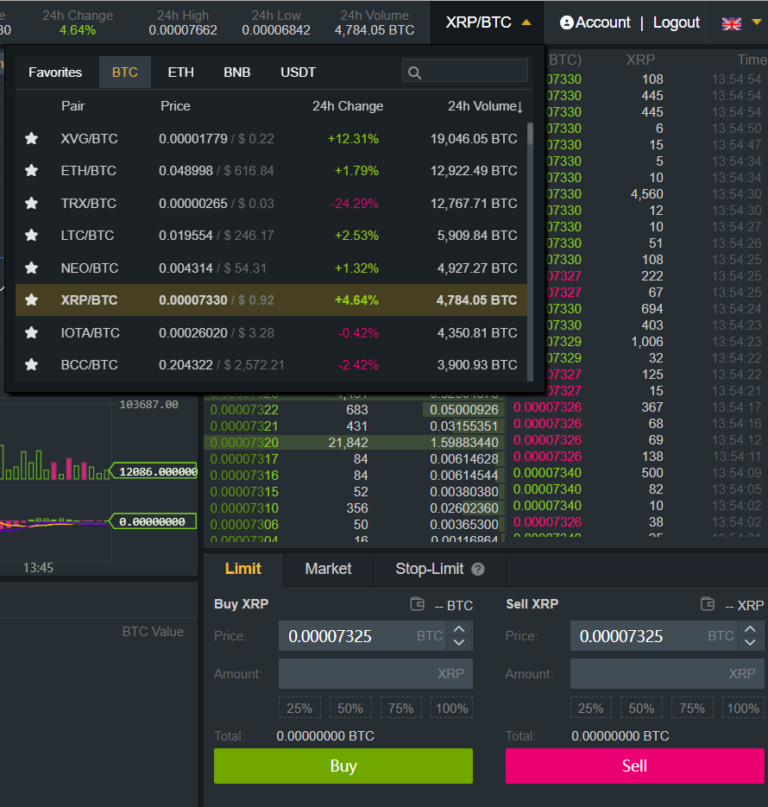Click the UK flag language icon
Viewport: 768px width, 807px height.
coord(731,23)
